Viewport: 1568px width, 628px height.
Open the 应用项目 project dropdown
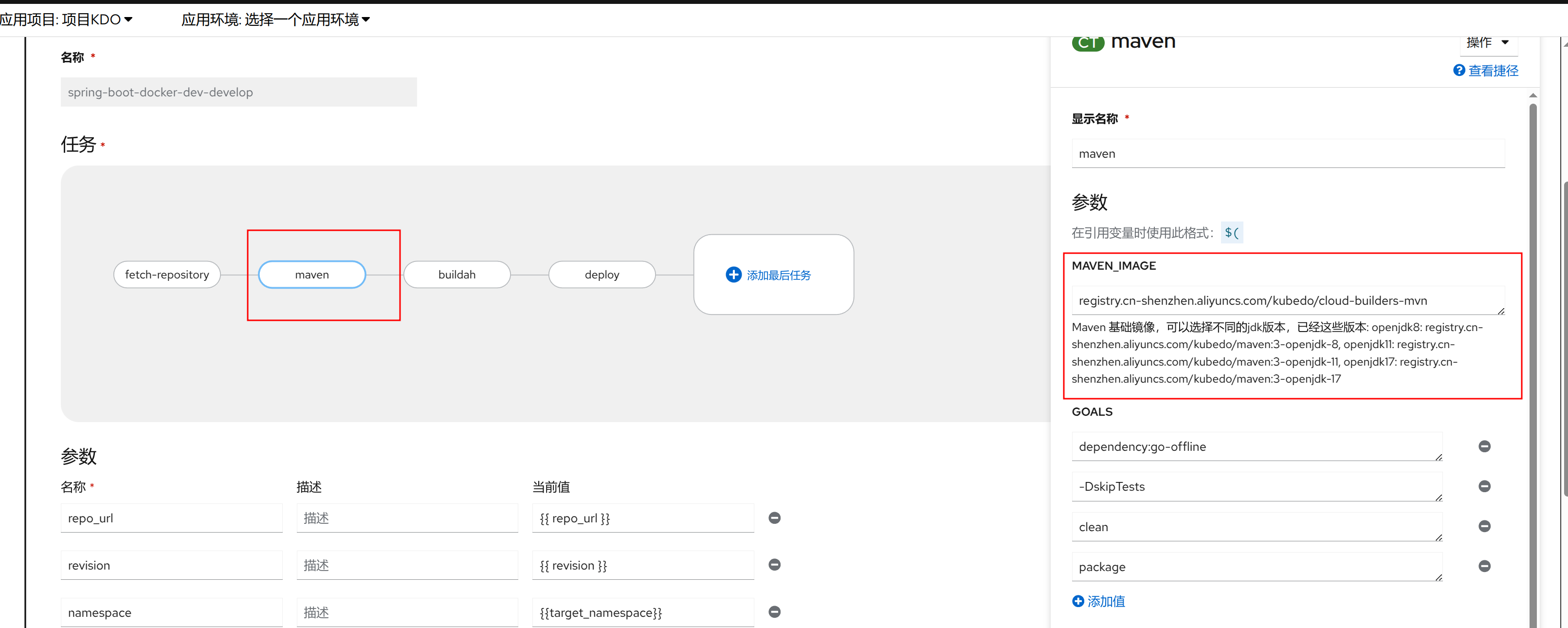point(67,19)
